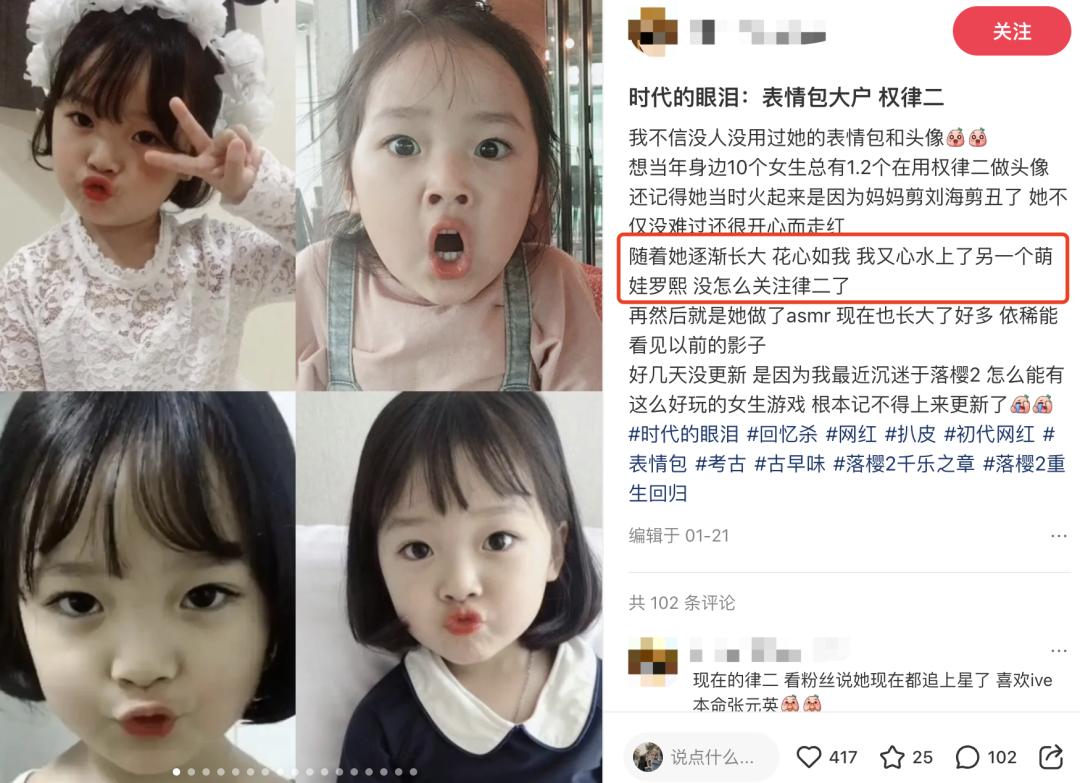The width and height of the screenshot is (1080, 783).
Task: Open post options three-dot menu
Action: coord(1059,536)
